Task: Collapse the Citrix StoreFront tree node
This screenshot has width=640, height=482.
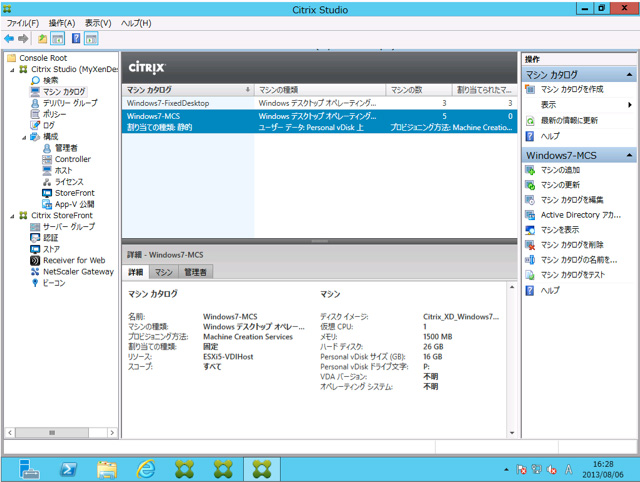Action: [x=12, y=216]
